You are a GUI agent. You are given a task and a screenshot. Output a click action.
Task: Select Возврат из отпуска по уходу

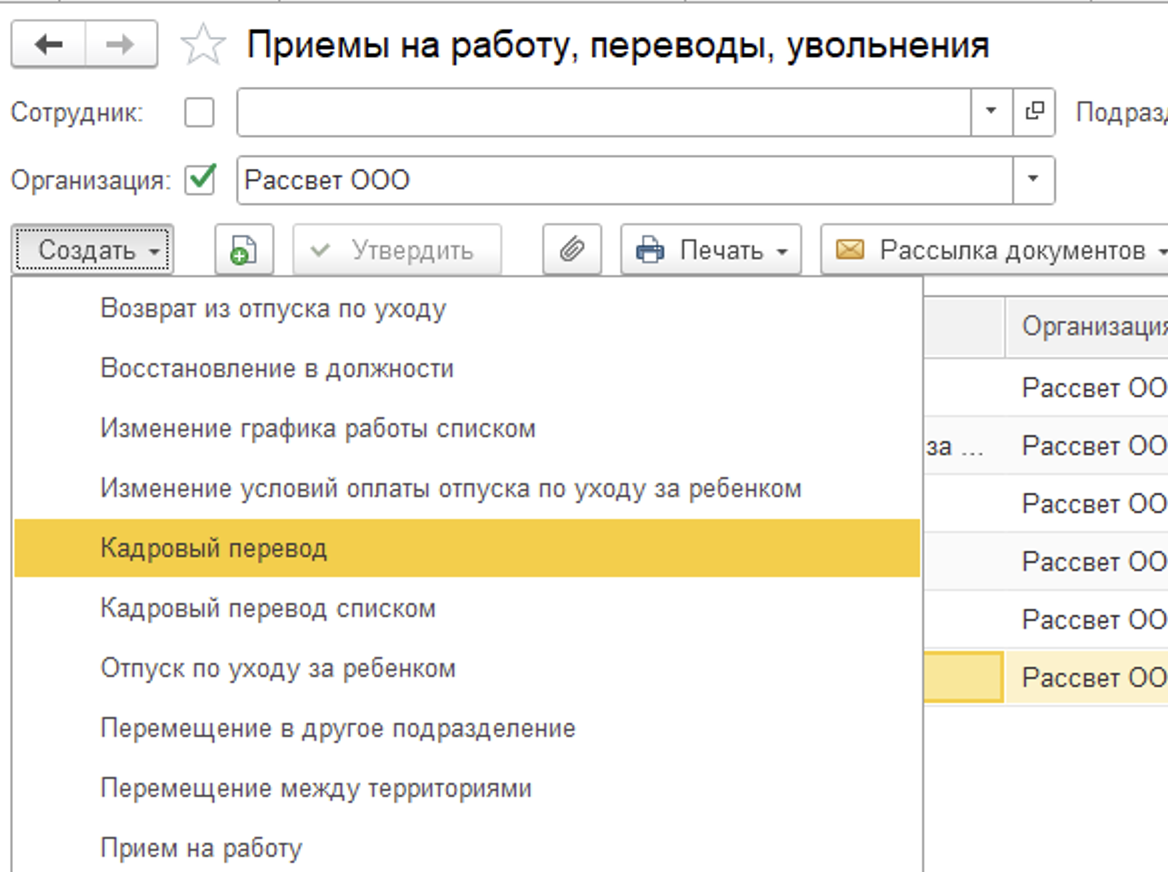[x=468, y=308]
